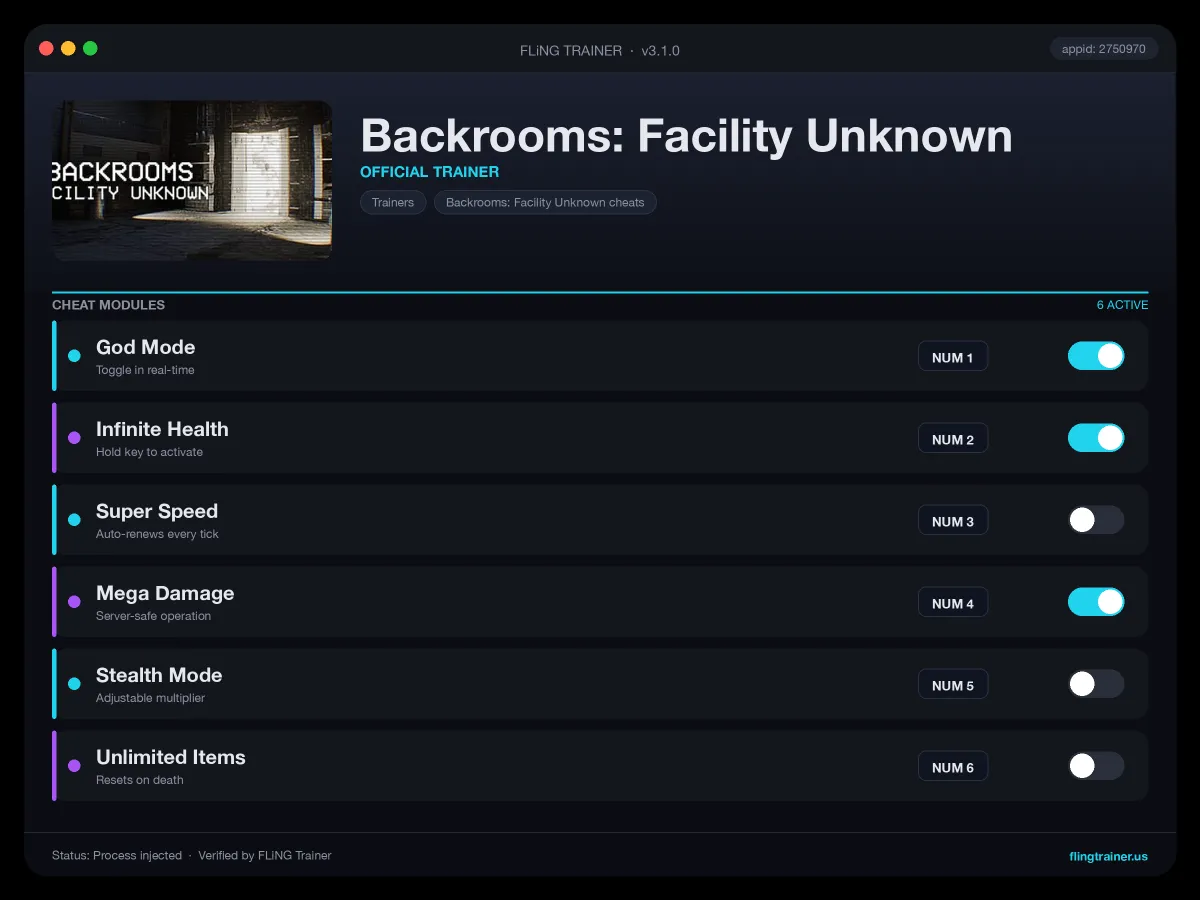Select the NUM 6 hotkey button
Viewport: 1200px width, 900px height.
[953, 767]
